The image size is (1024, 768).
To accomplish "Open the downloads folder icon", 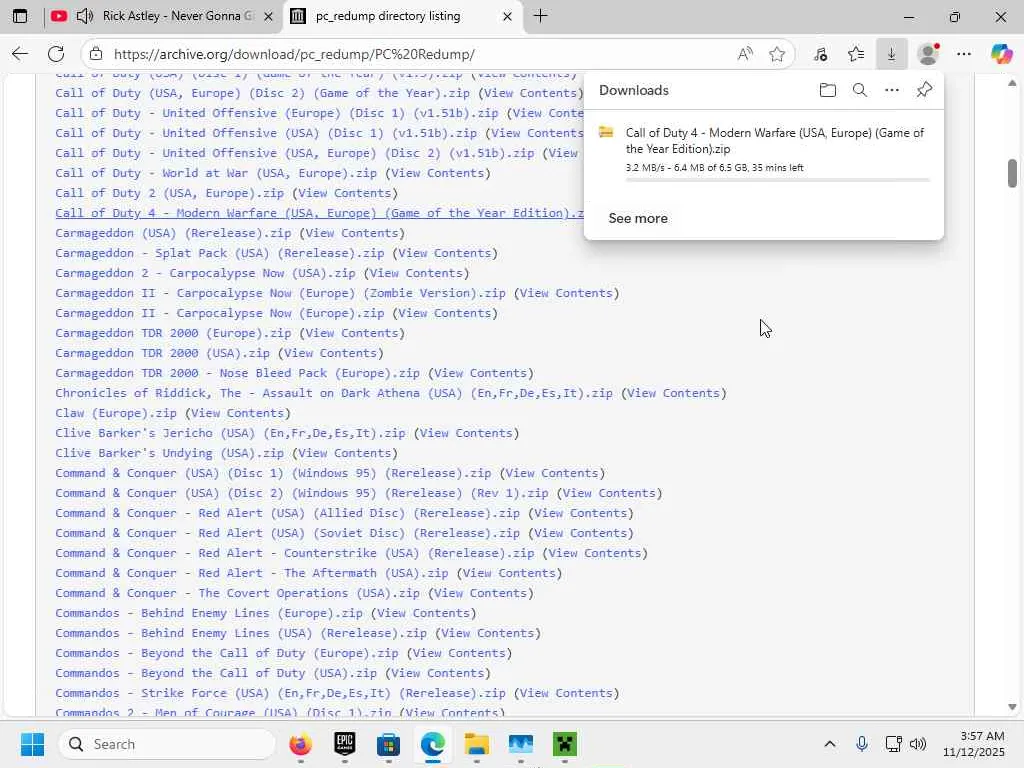I will click(827, 90).
